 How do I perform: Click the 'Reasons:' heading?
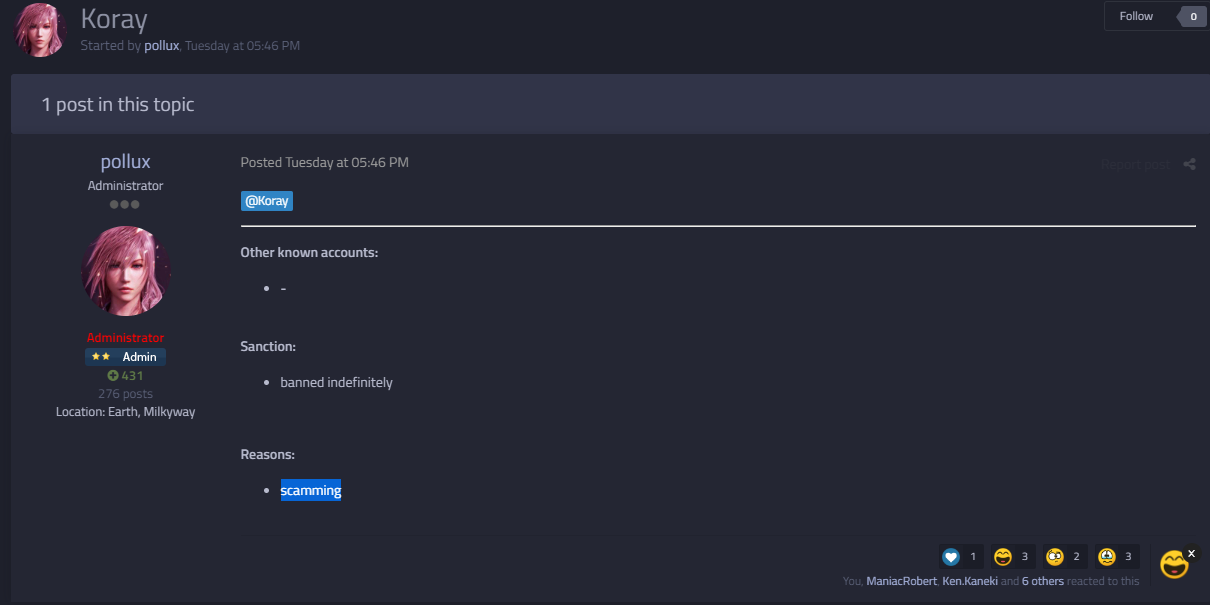pyautogui.click(x=268, y=454)
